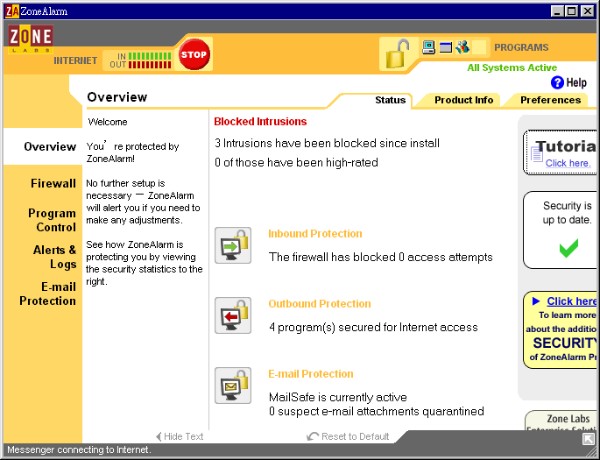Click the Outbound Protection heading

320,303
